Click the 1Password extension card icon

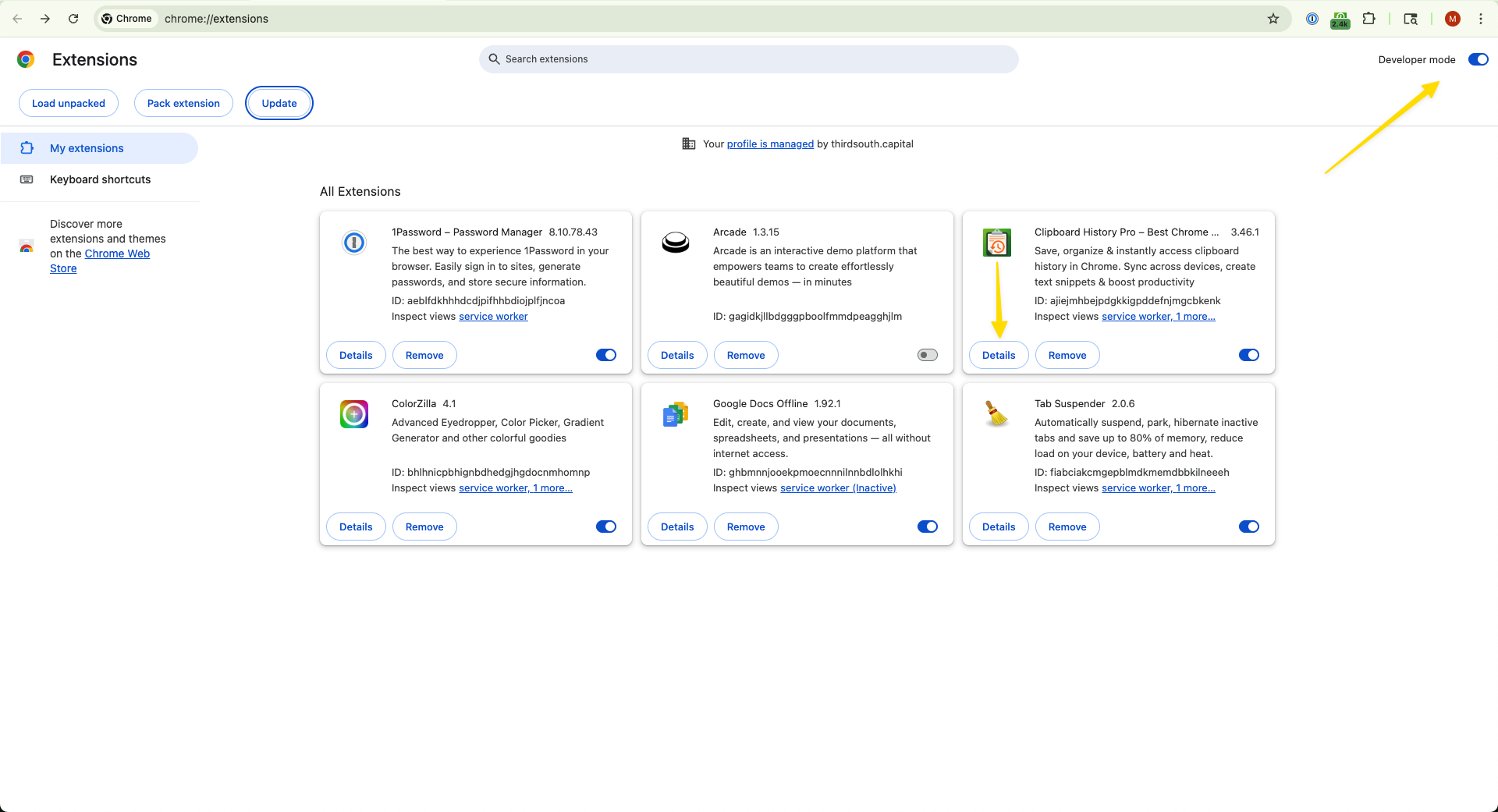[x=354, y=243]
